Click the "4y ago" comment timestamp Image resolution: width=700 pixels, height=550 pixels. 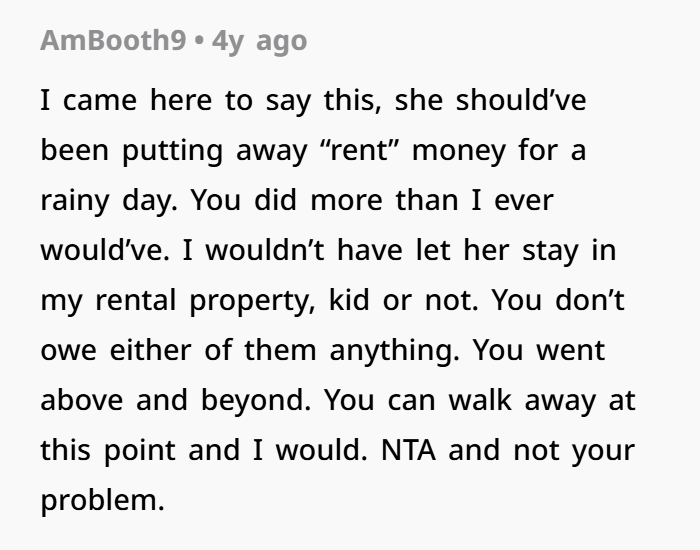tap(259, 41)
